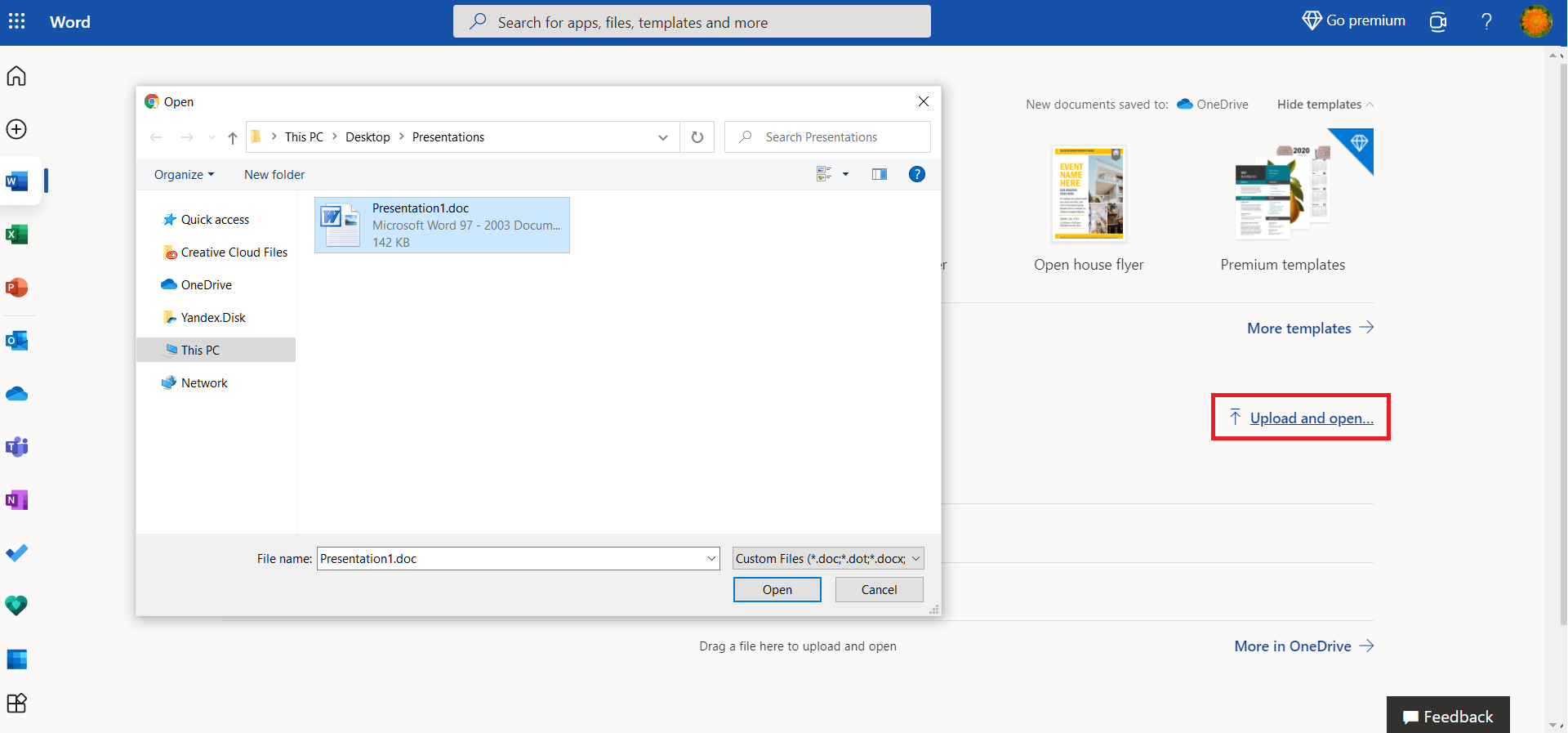Select OneDrive in the navigation pane
Image resolution: width=1568 pixels, height=733 pixels.
pos(206,285)
